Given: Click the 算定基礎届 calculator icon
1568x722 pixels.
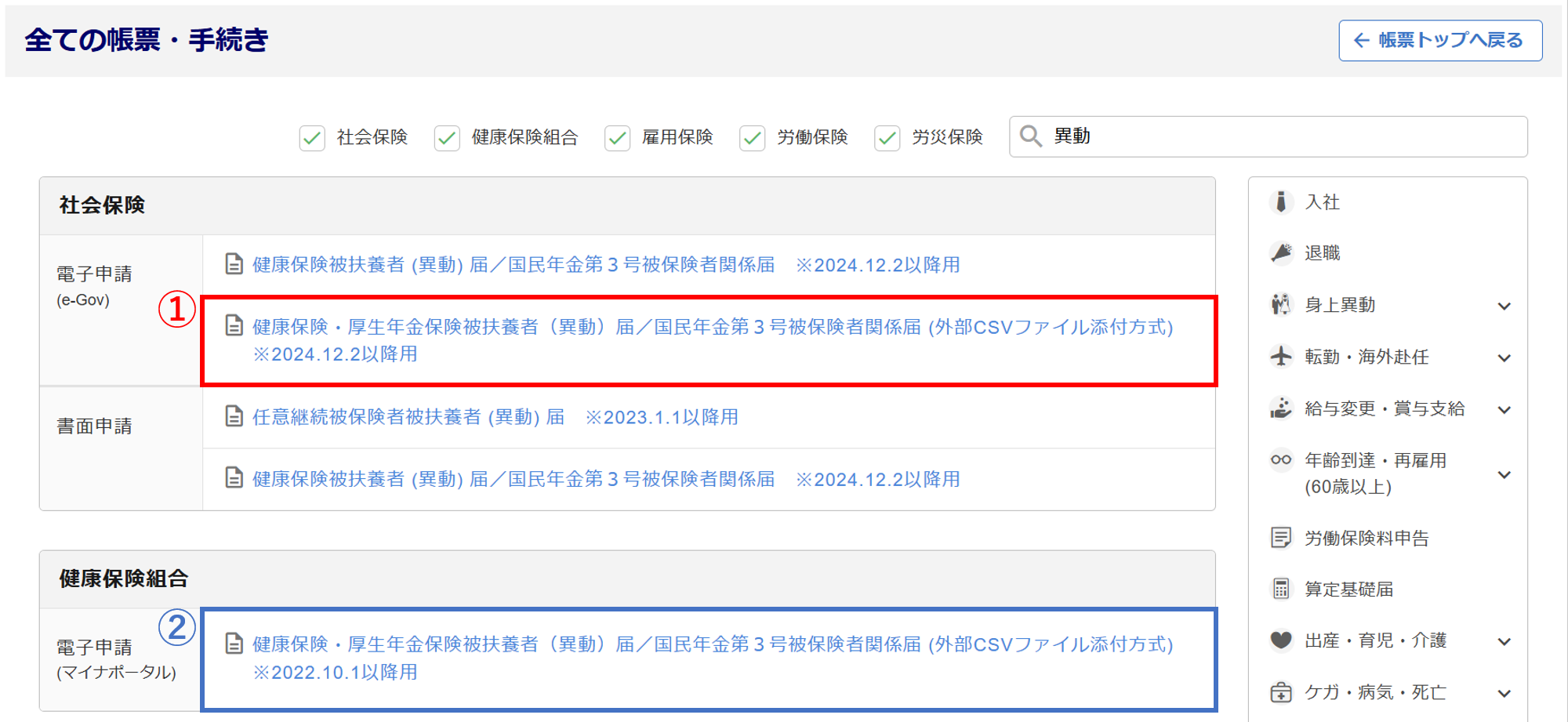Looking at the screenshot, I should coord(1281,588).
